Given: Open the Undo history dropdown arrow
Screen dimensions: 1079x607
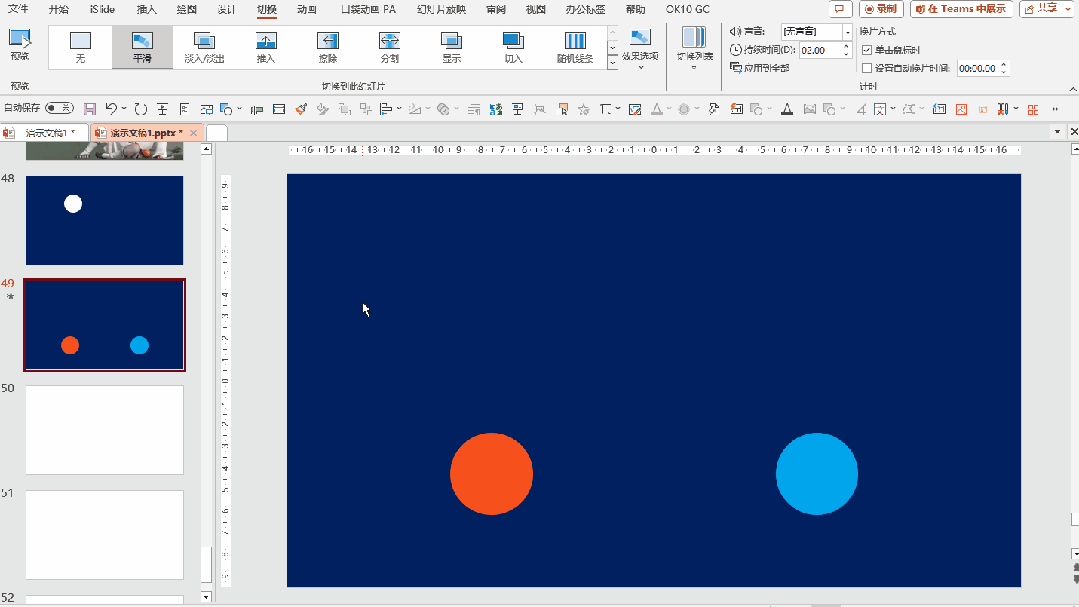Looking at the screenshot, I should click(124, 109).
